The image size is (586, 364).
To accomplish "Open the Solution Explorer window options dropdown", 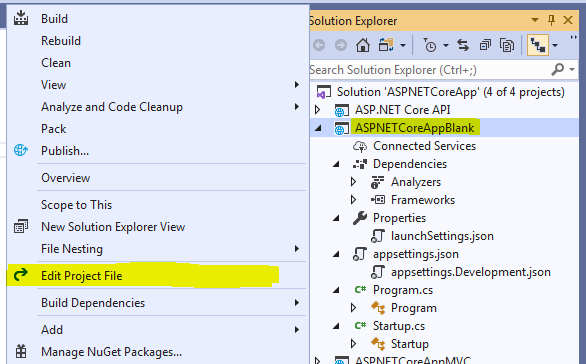I will (x=535, y=20).
